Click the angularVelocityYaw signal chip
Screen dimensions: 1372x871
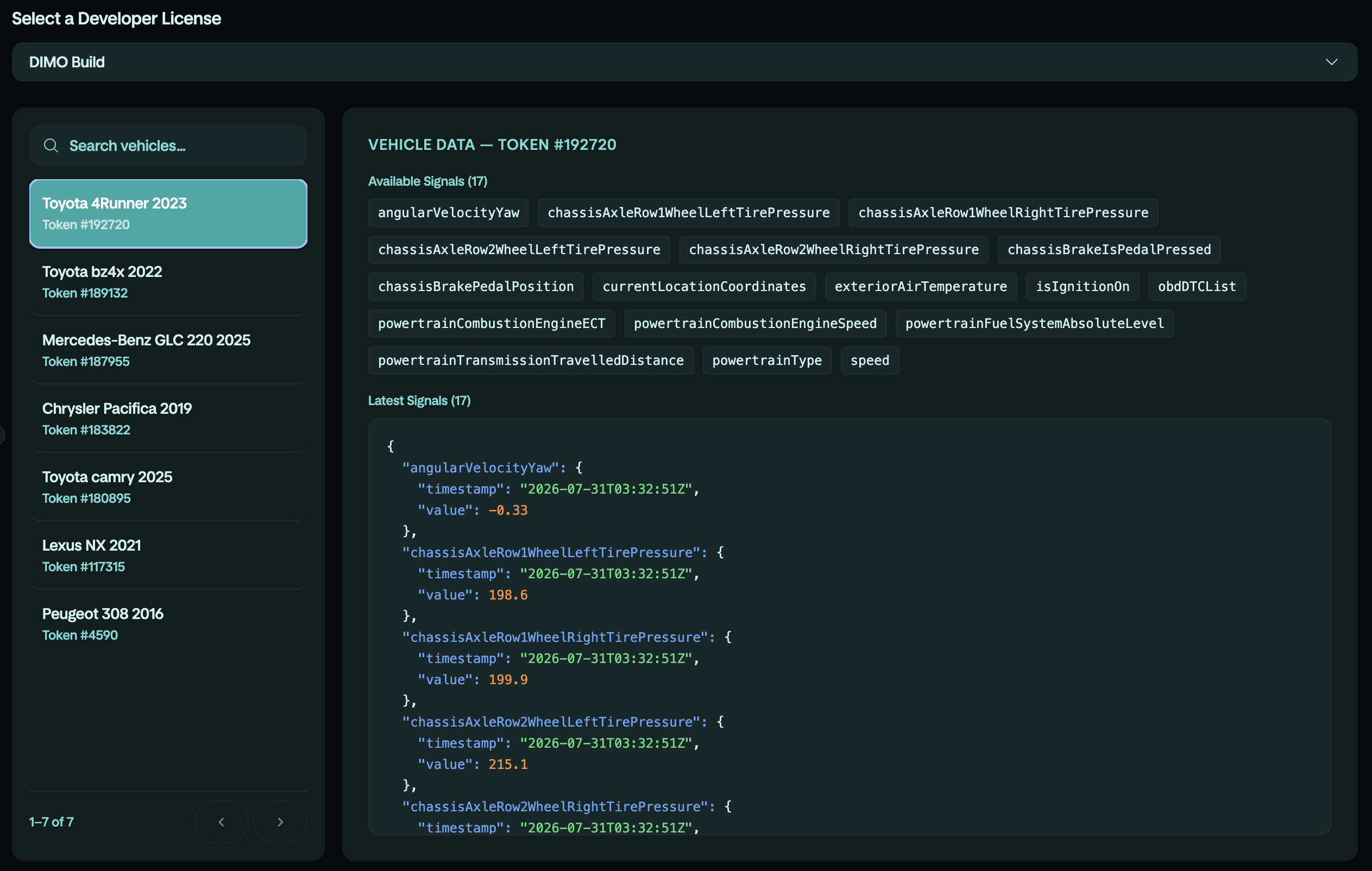[449, 213]
